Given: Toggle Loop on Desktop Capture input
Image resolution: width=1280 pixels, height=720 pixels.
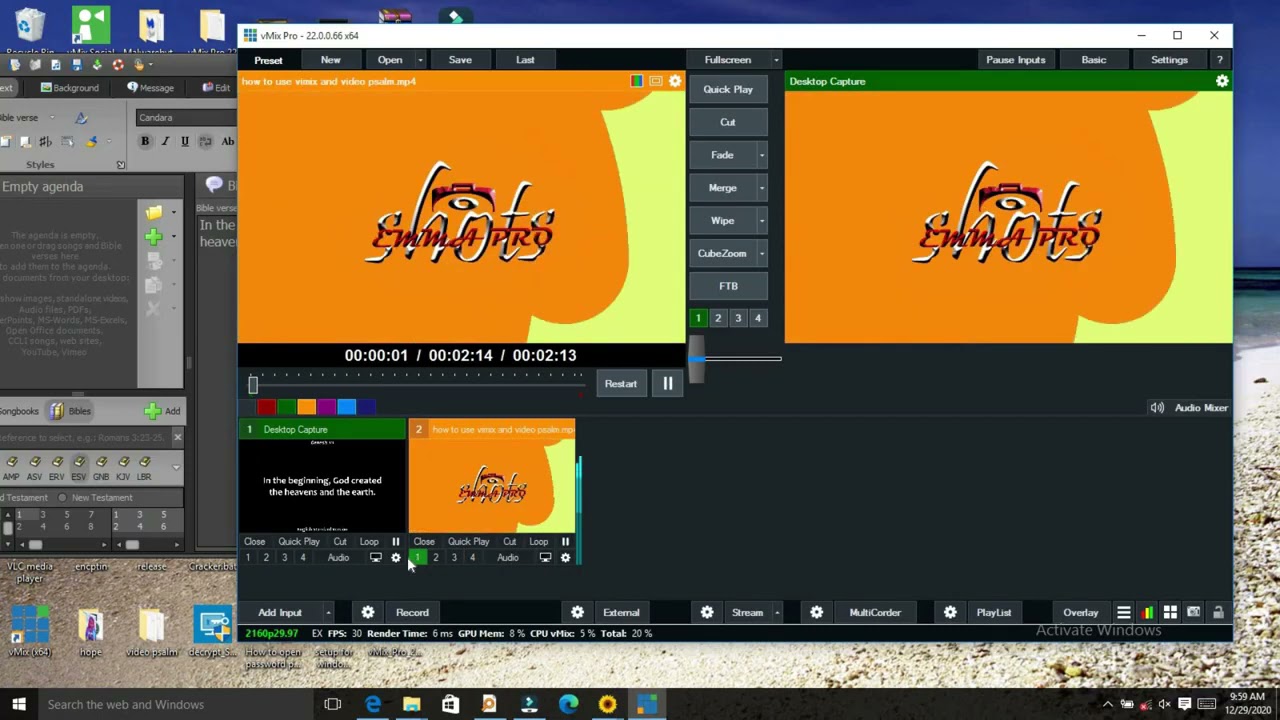Looking at the screenshot, I should coord(369,542).
